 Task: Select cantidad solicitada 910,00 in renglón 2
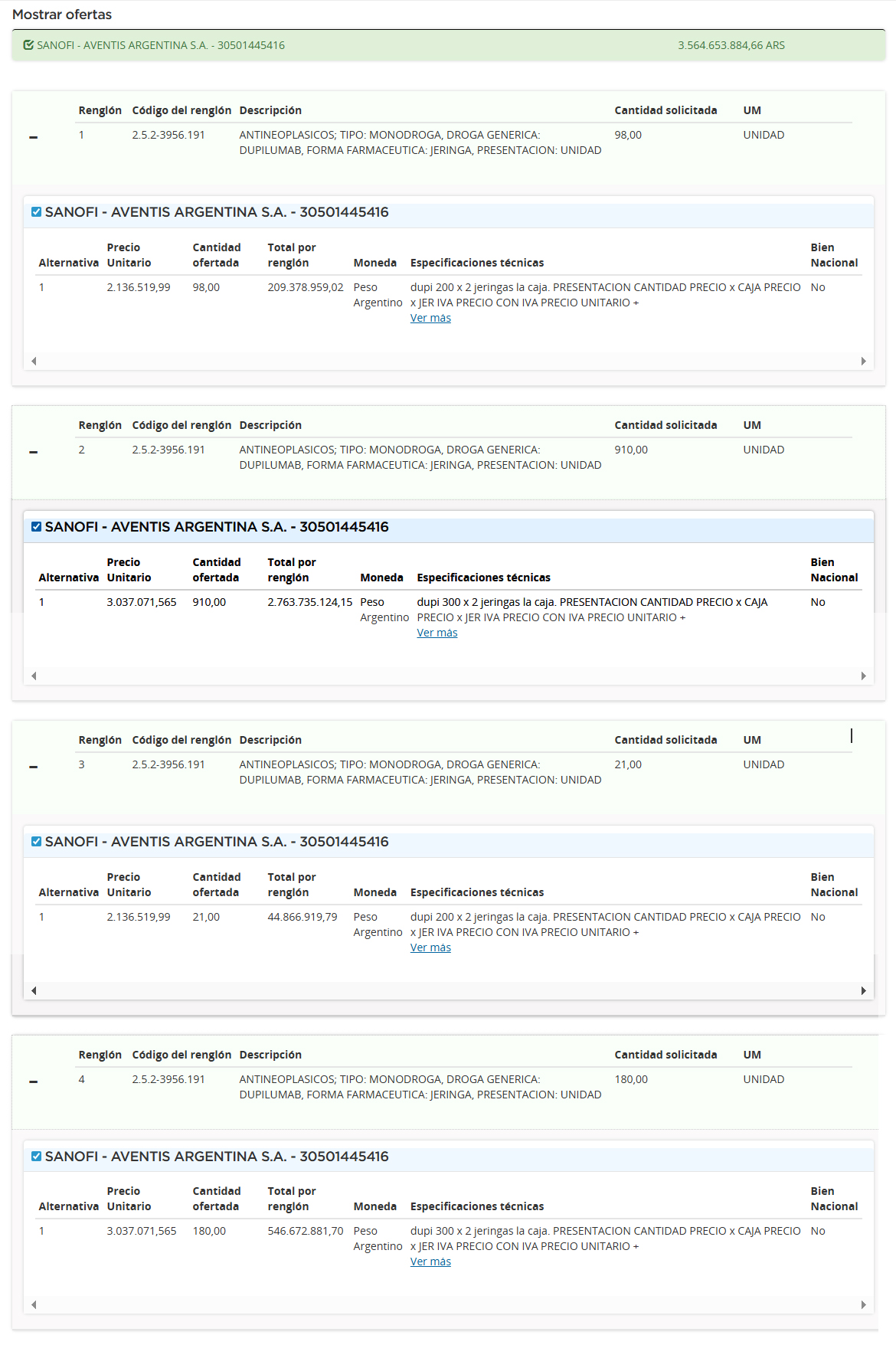(631, 450)
